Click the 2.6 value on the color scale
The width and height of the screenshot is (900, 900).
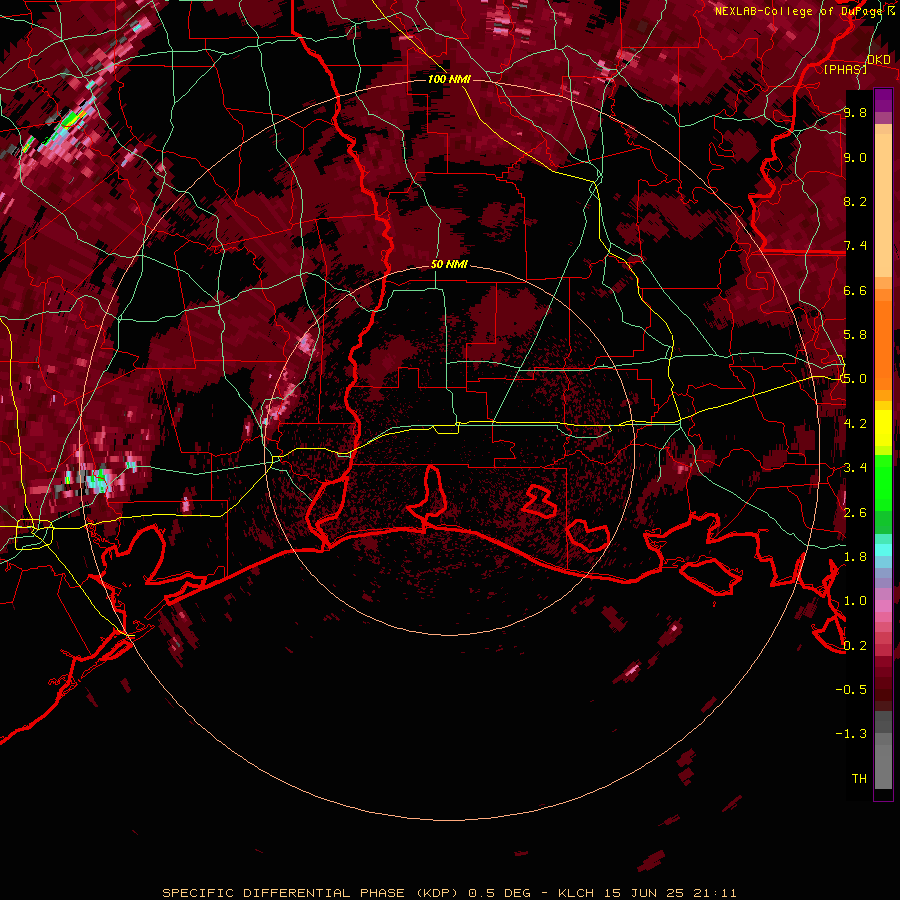[855, 513]
